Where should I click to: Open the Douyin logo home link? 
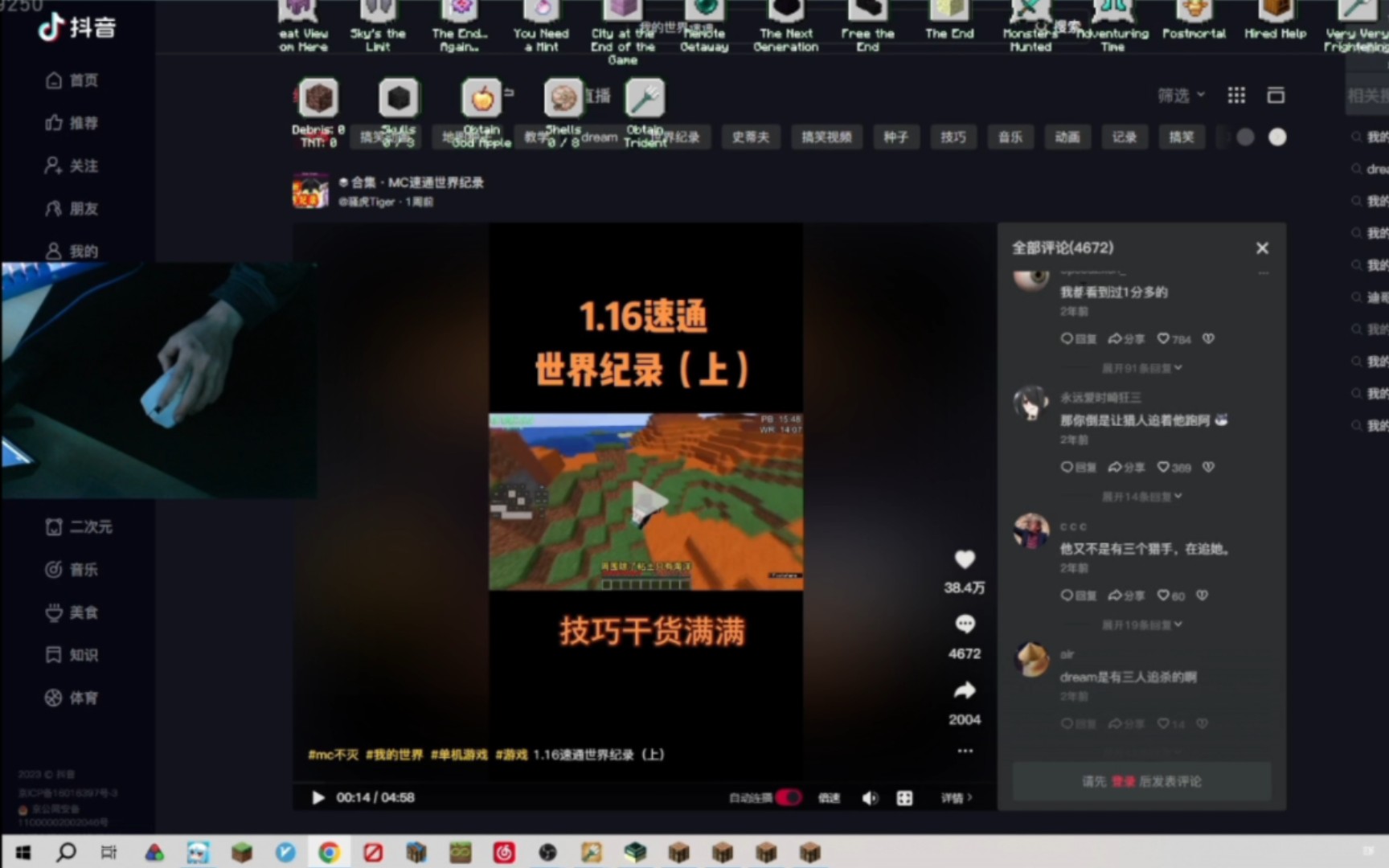77,27
